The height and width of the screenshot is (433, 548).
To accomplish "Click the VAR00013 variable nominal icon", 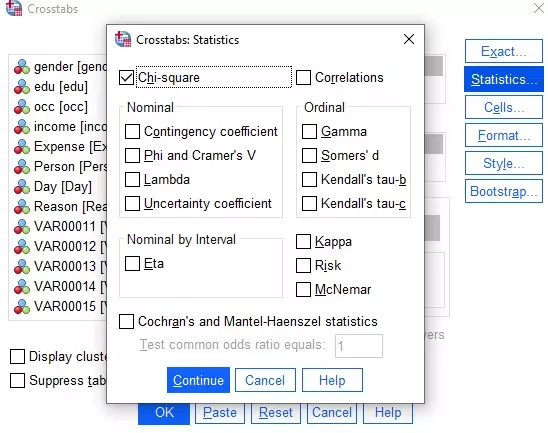I will click(x=22, y=266).
